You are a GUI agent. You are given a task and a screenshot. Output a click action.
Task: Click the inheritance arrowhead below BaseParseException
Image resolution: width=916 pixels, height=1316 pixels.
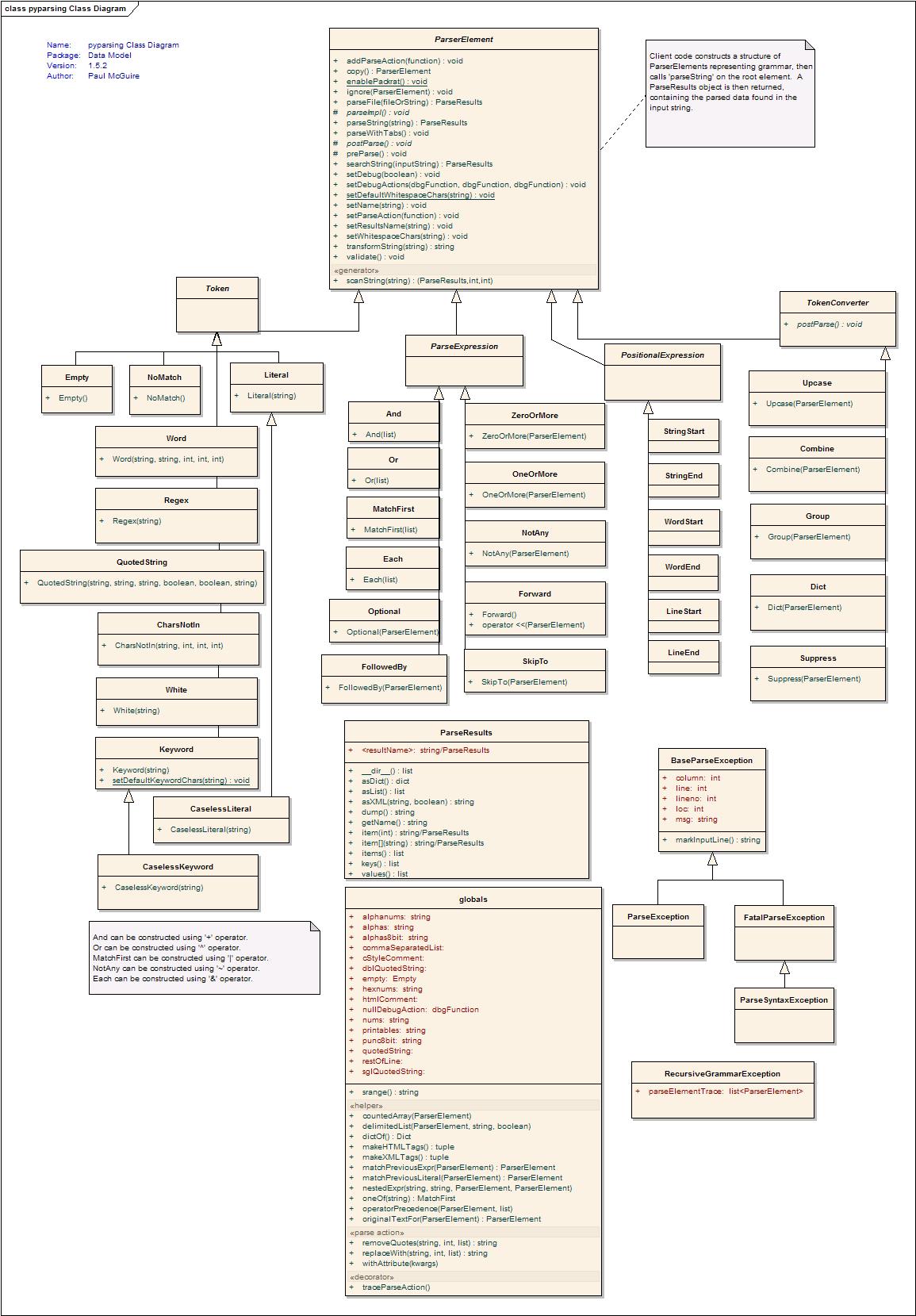pos(712,859)
